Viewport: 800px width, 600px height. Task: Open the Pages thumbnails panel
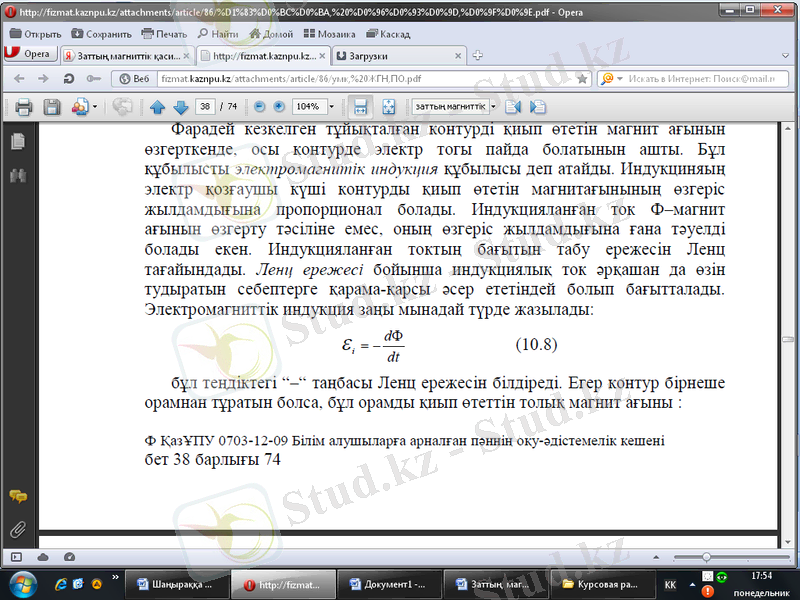pos(18,142)
